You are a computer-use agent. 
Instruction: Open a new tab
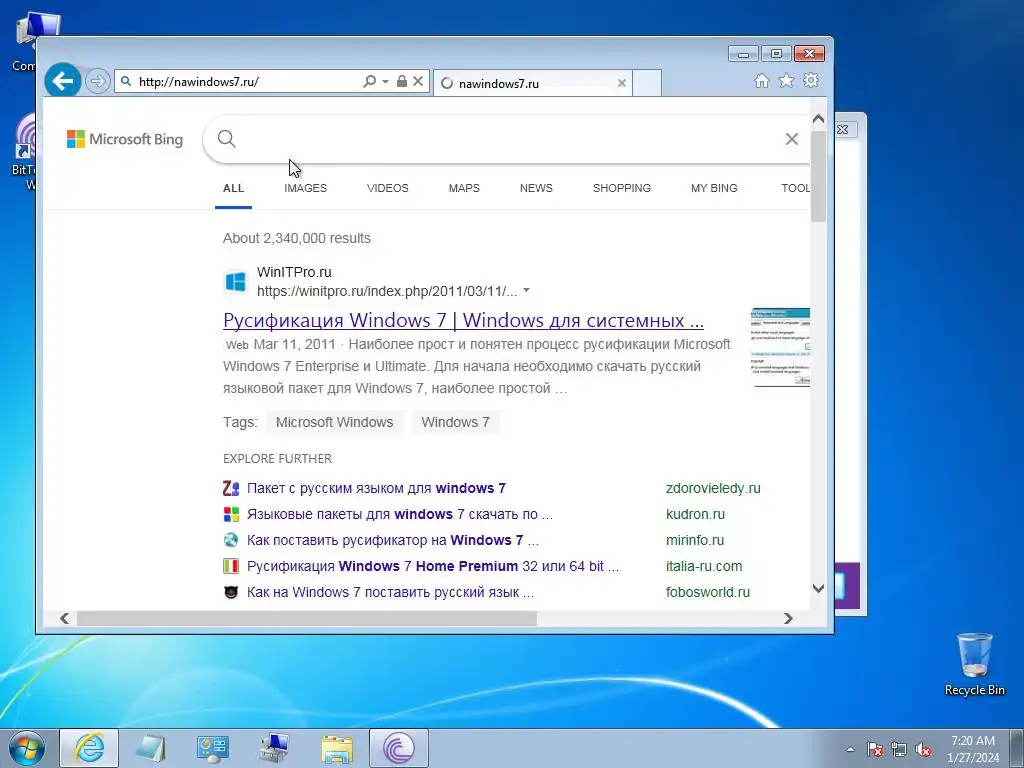647,83
